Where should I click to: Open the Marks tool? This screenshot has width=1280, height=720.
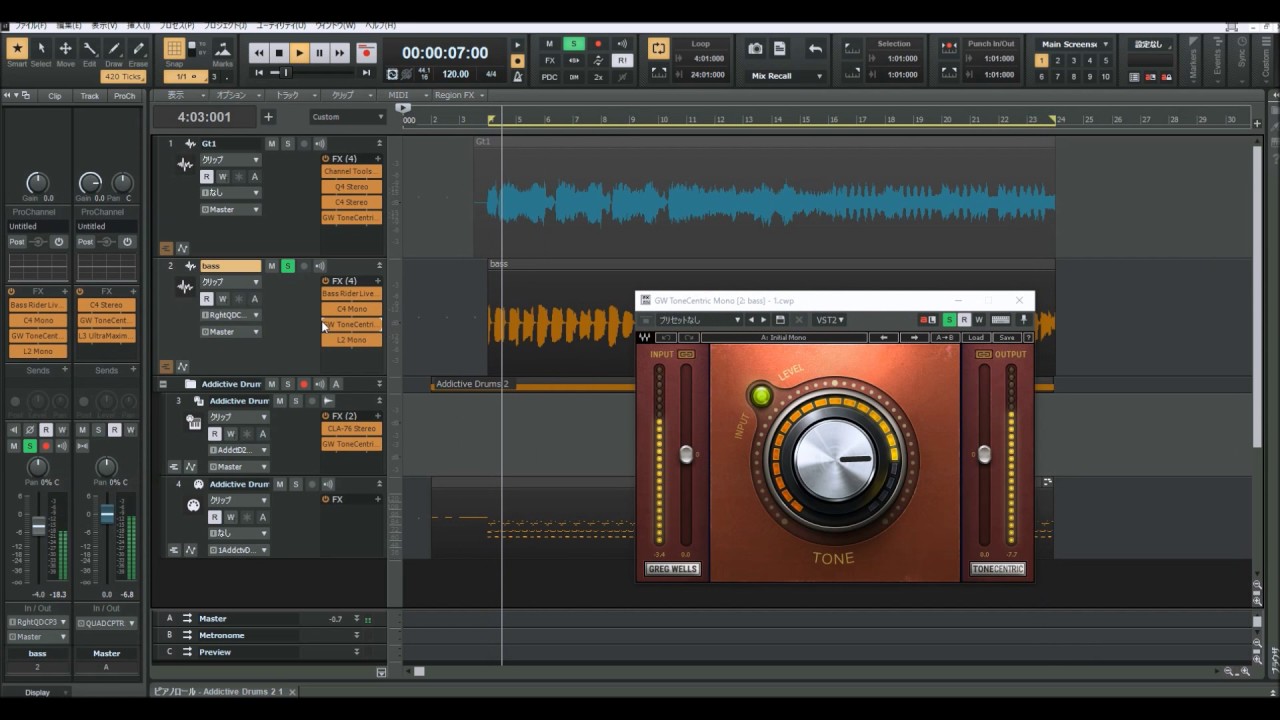click(223, 51)
